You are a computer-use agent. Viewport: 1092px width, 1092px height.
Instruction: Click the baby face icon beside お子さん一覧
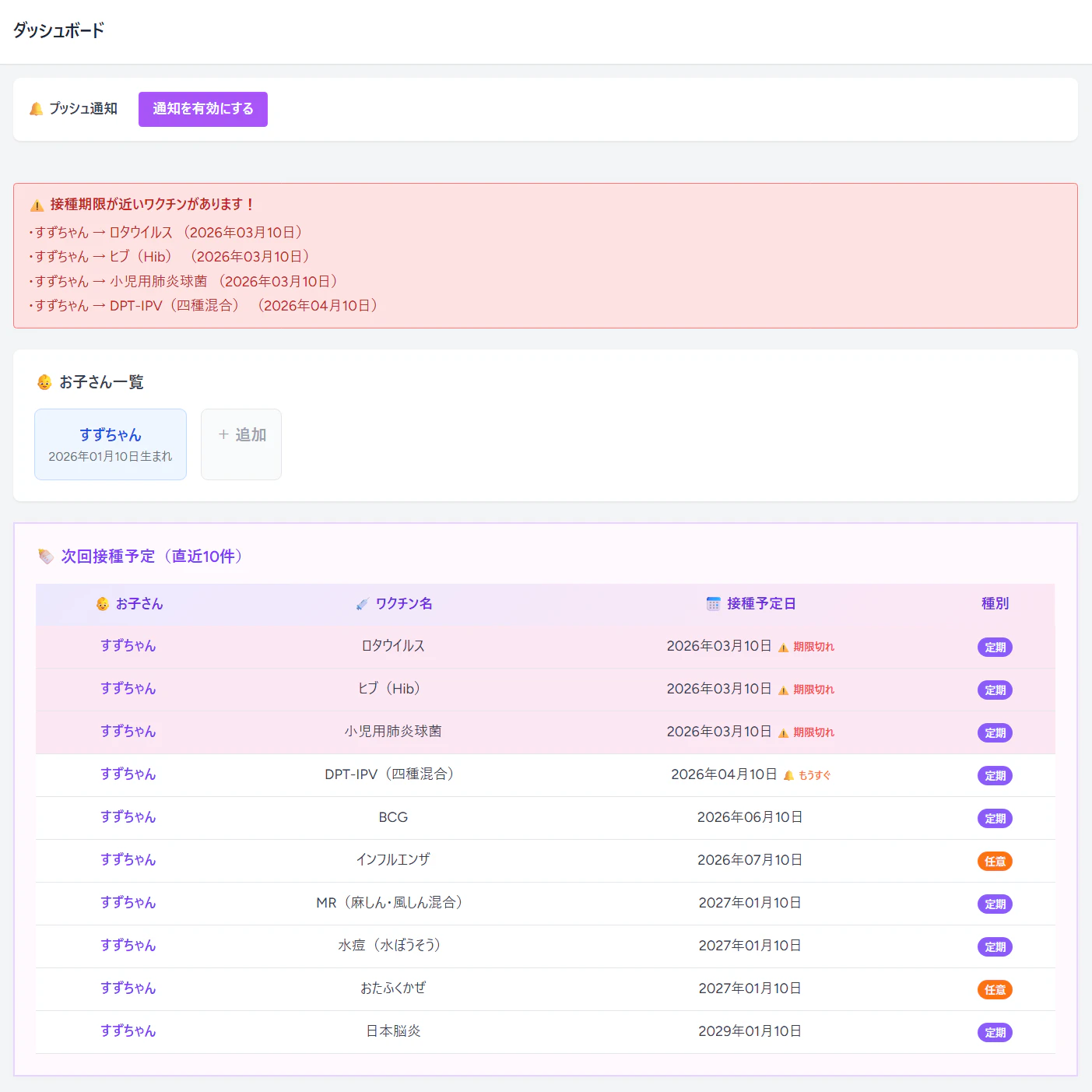[44, 382]
